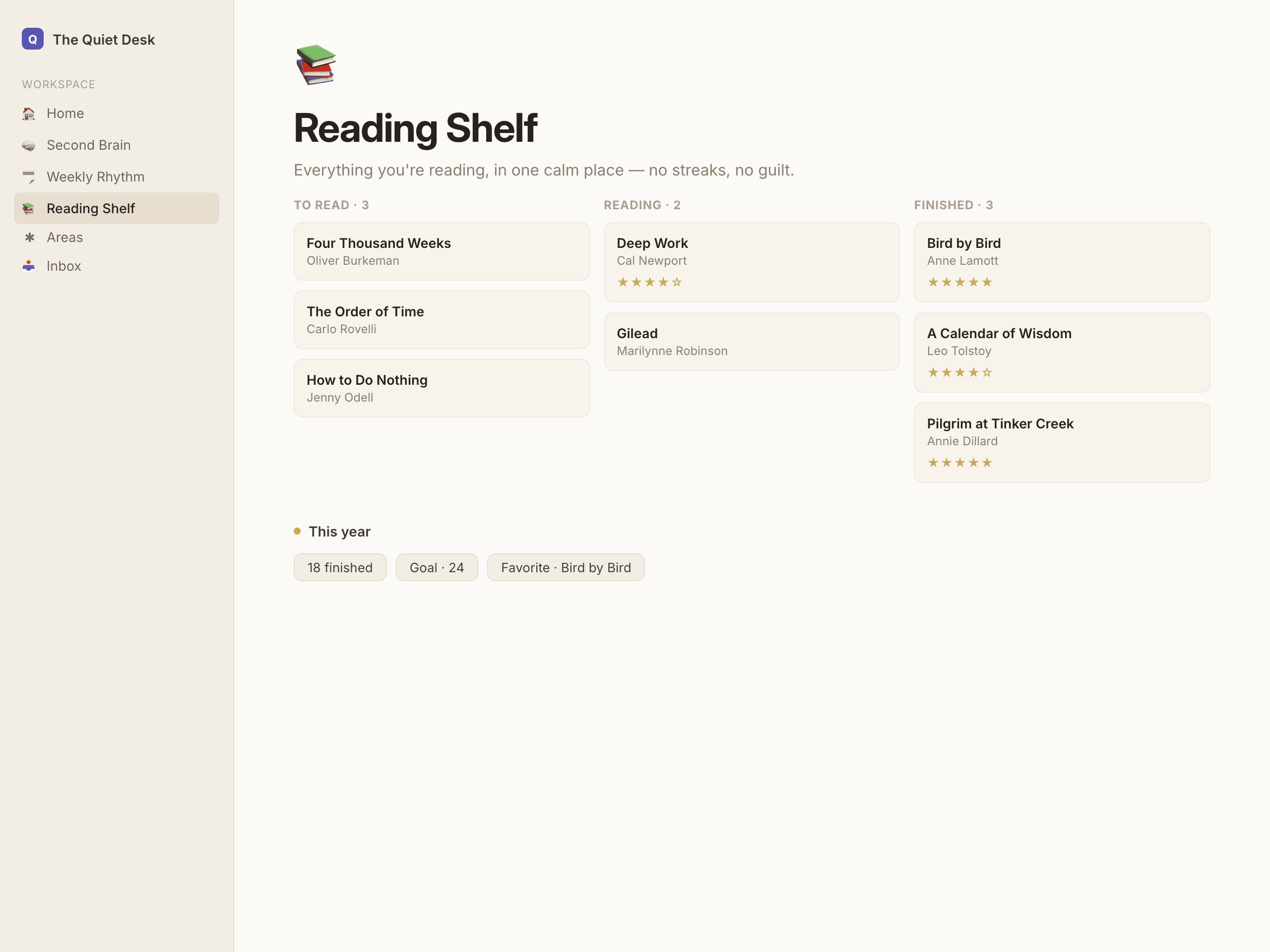Click the gold bullet beside This year
Viewport: 1270px width, 952px height.
297,531
